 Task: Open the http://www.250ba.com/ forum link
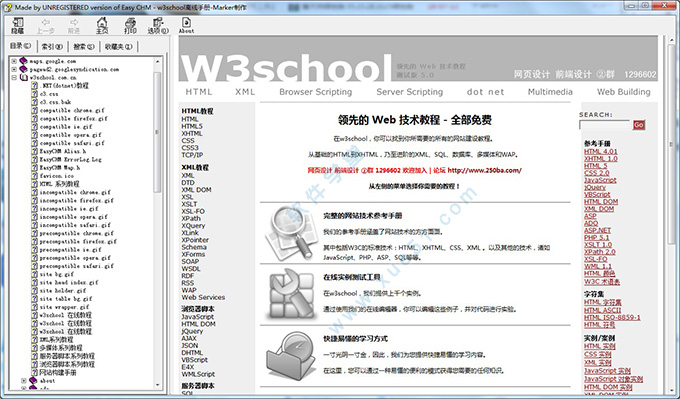click(x=484, y=170)
